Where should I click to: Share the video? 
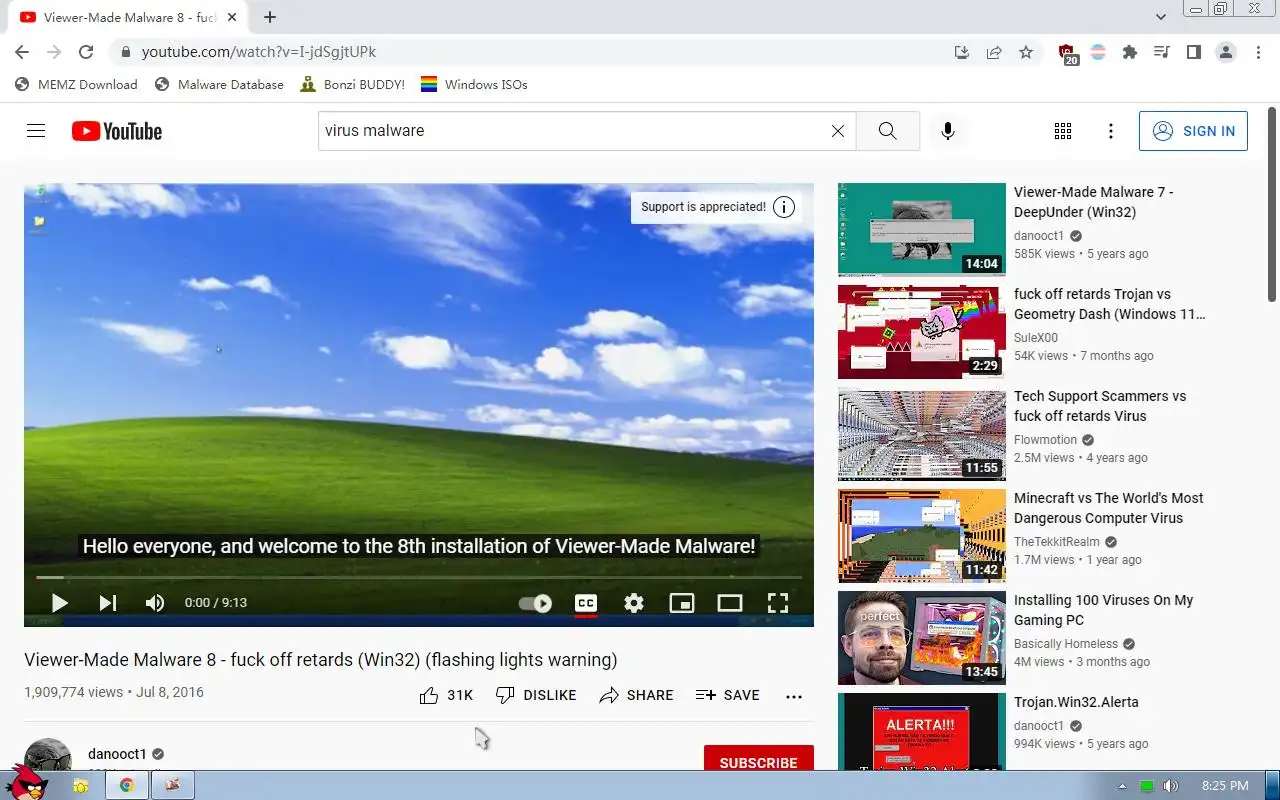636,695
